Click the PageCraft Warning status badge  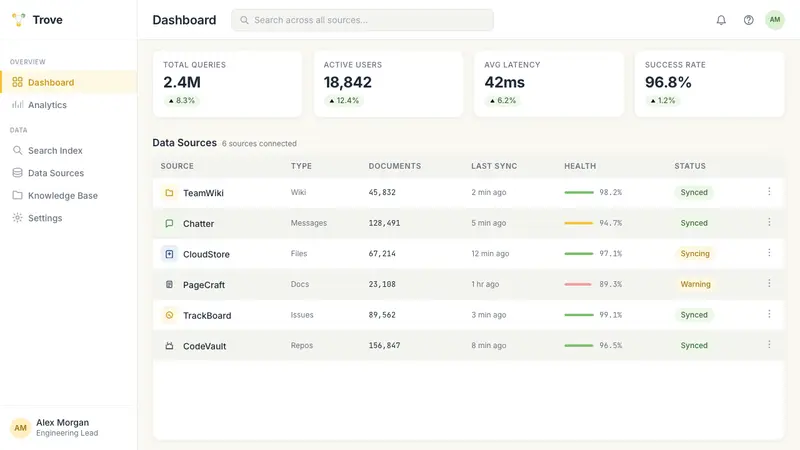pos(695,284)
